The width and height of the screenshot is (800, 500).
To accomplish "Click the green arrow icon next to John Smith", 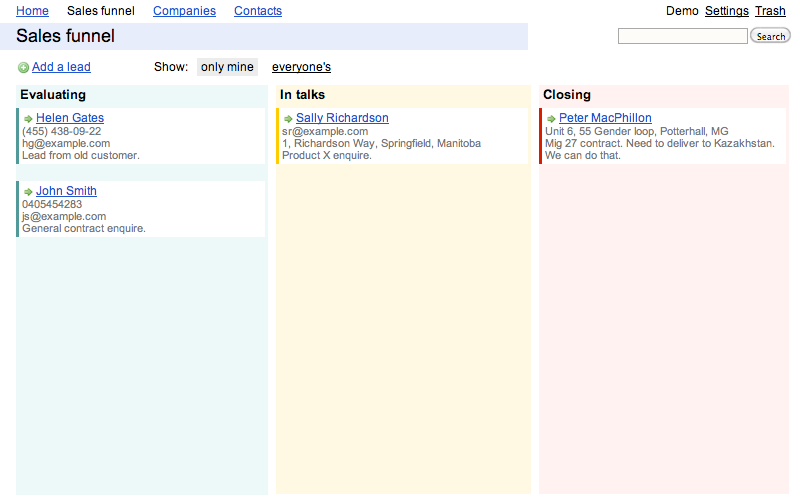I will pos(28,192).
